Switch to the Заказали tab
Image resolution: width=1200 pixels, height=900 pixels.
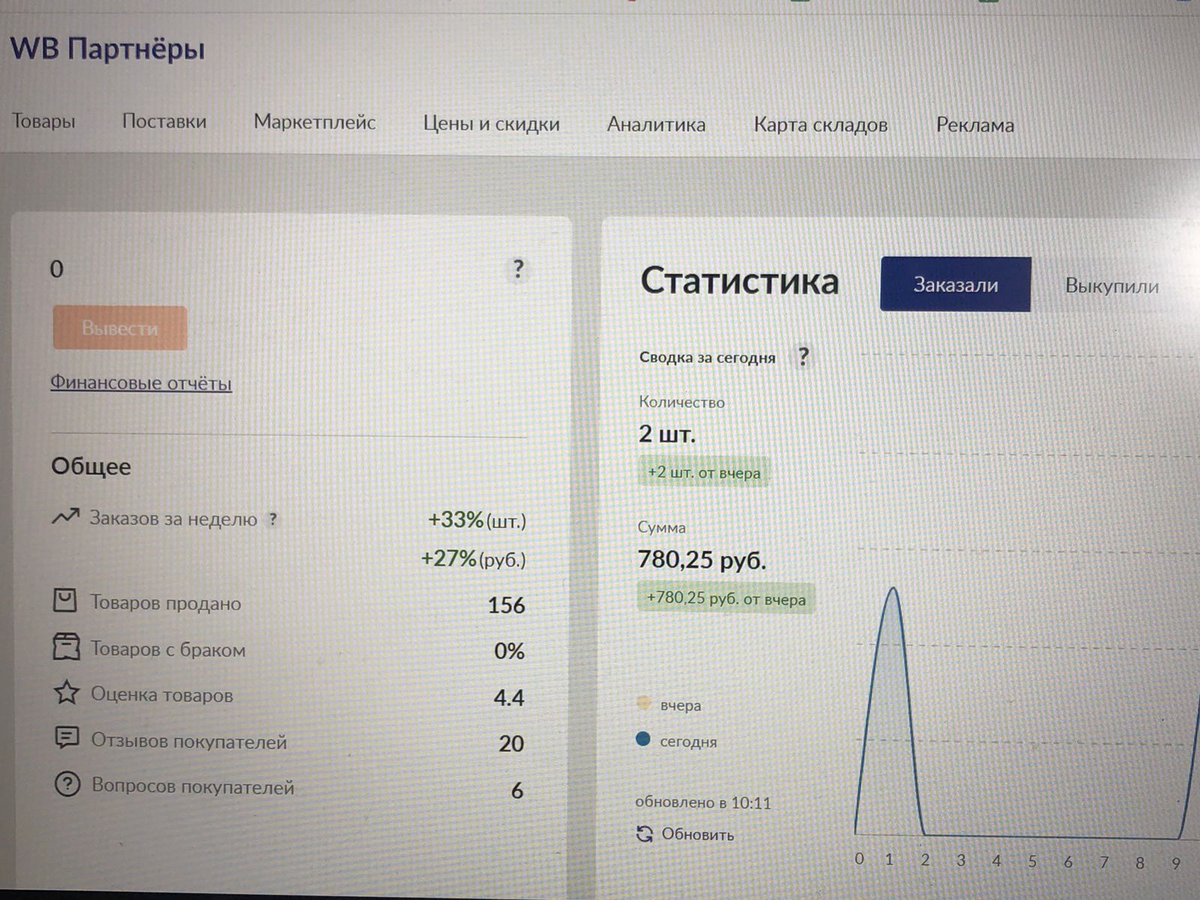pos(956,284)
